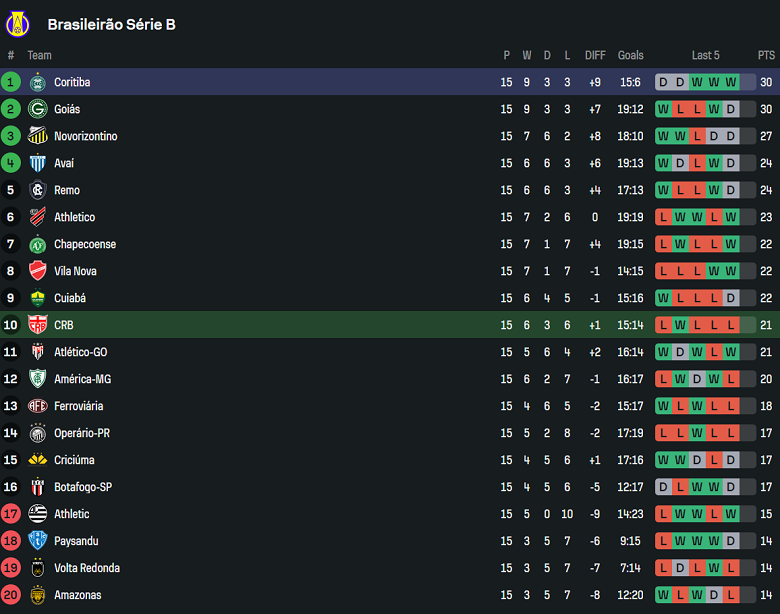Click Coritiba's most recent win result box
Viewport: 780px width, 614px height.
pos(731,82)
